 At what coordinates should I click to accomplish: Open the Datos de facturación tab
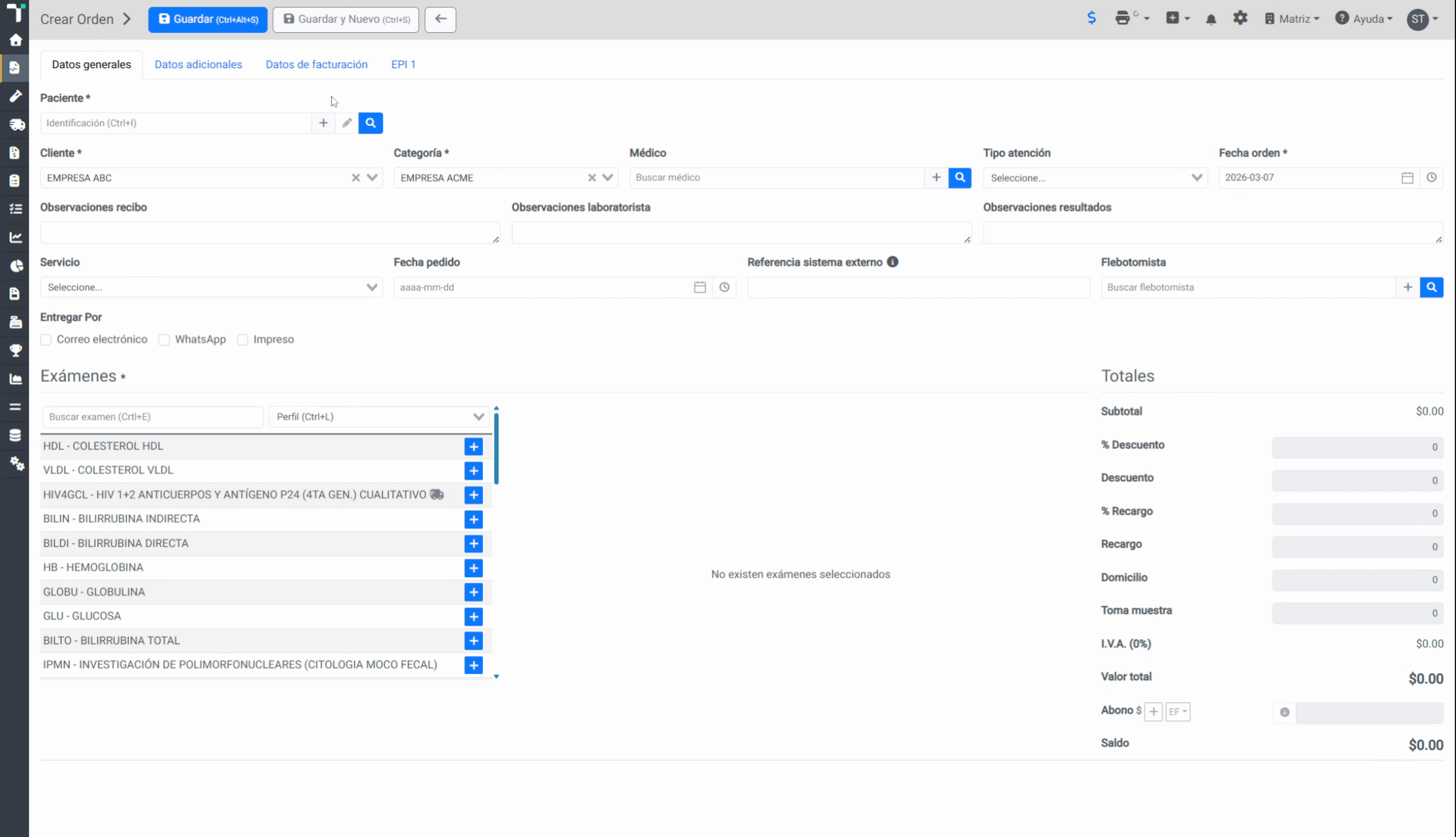click(x=316, y=64)
